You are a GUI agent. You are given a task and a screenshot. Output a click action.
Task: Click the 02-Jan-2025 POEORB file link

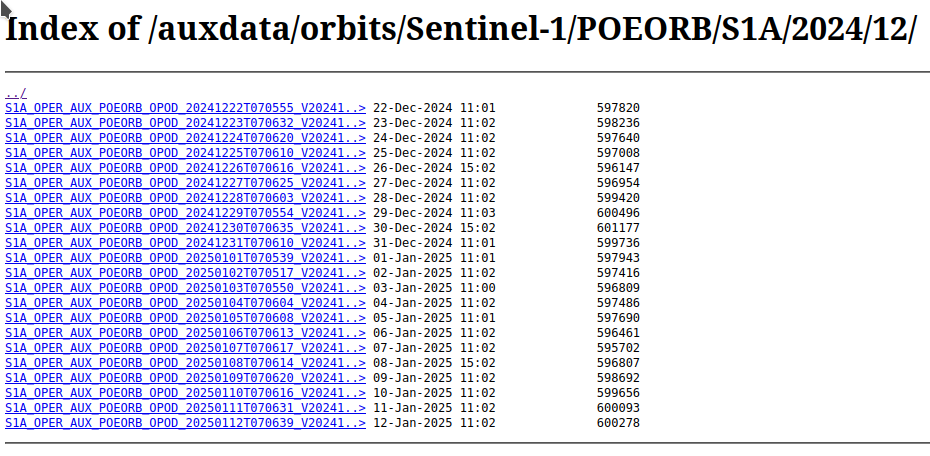185,273
